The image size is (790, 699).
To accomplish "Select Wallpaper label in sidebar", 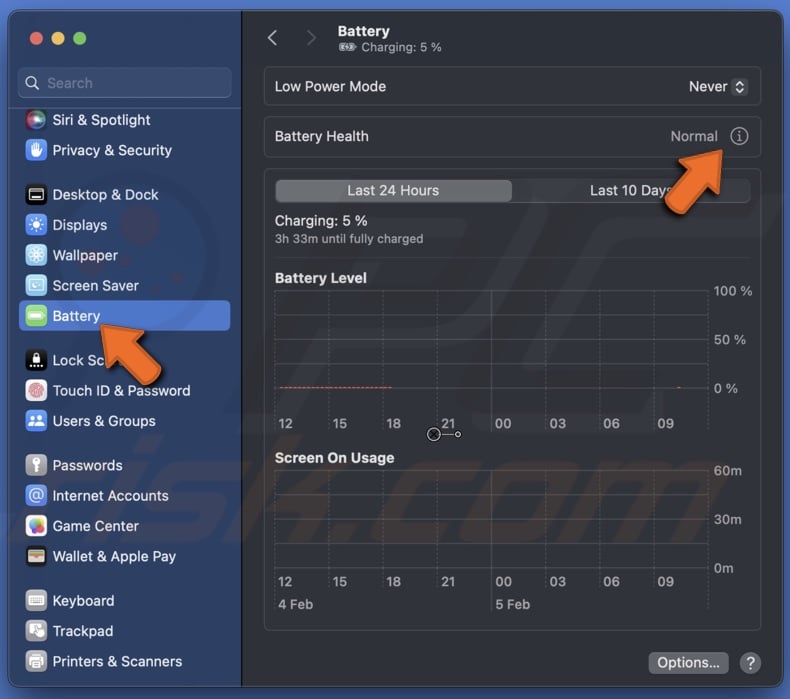I will click(x=85, y=255).
